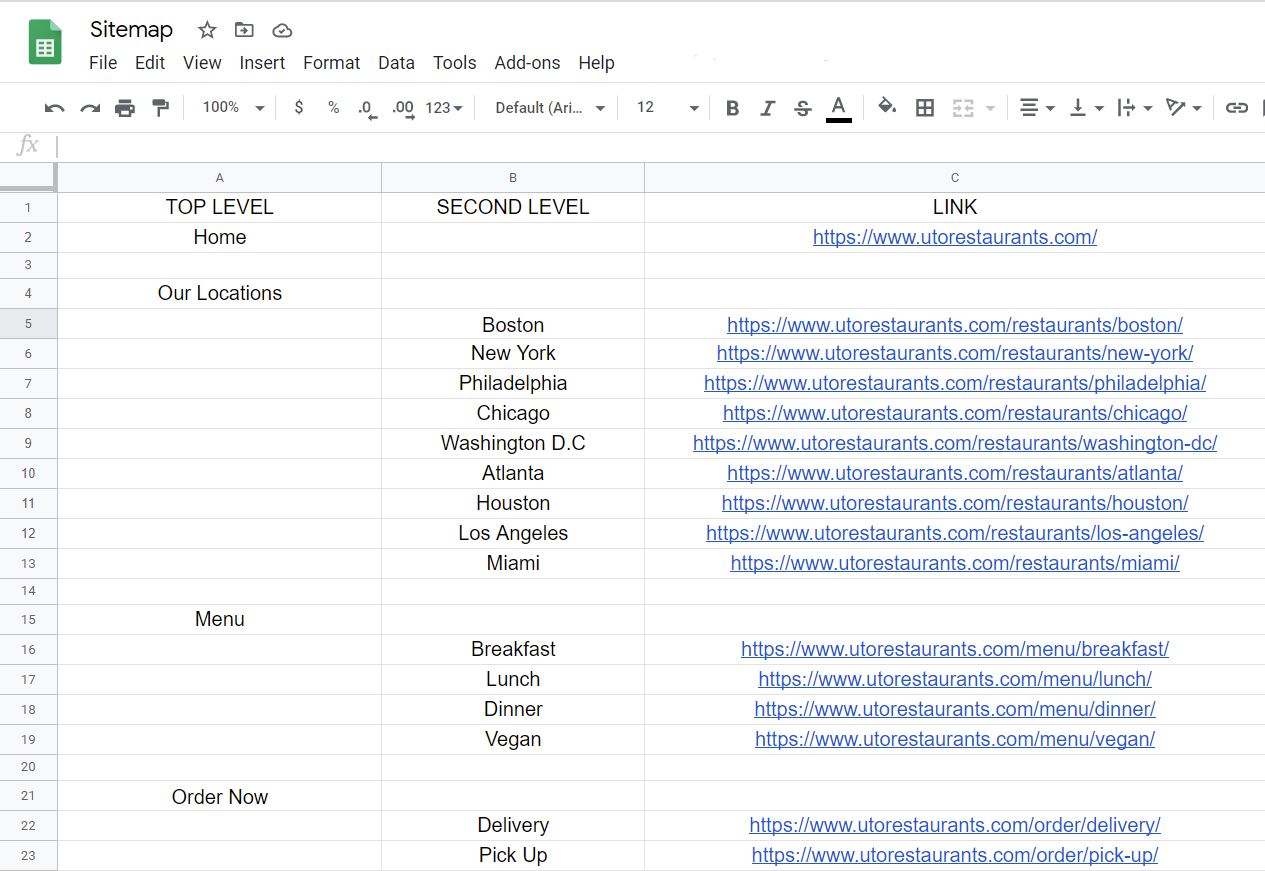Open the font size 12 dropdown
This screenshot has width=1265, height=871.
tap(667, 108)
